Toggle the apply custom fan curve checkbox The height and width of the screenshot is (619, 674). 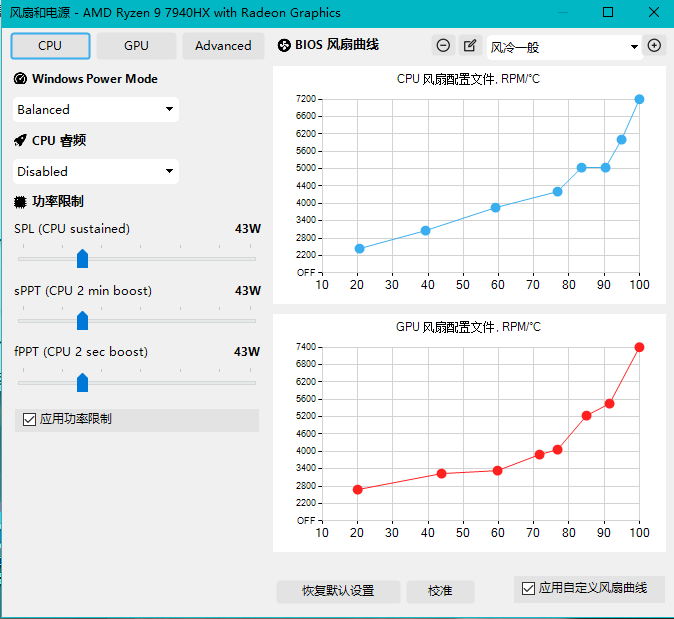pos(528,588)
